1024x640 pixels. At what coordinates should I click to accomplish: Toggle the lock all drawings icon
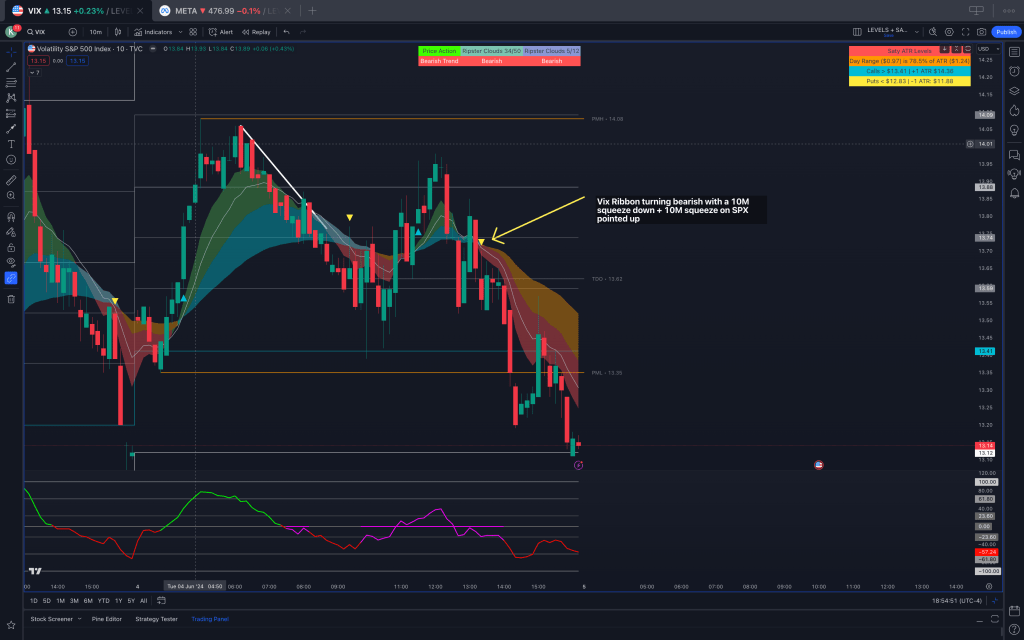(x=11, y=247)
